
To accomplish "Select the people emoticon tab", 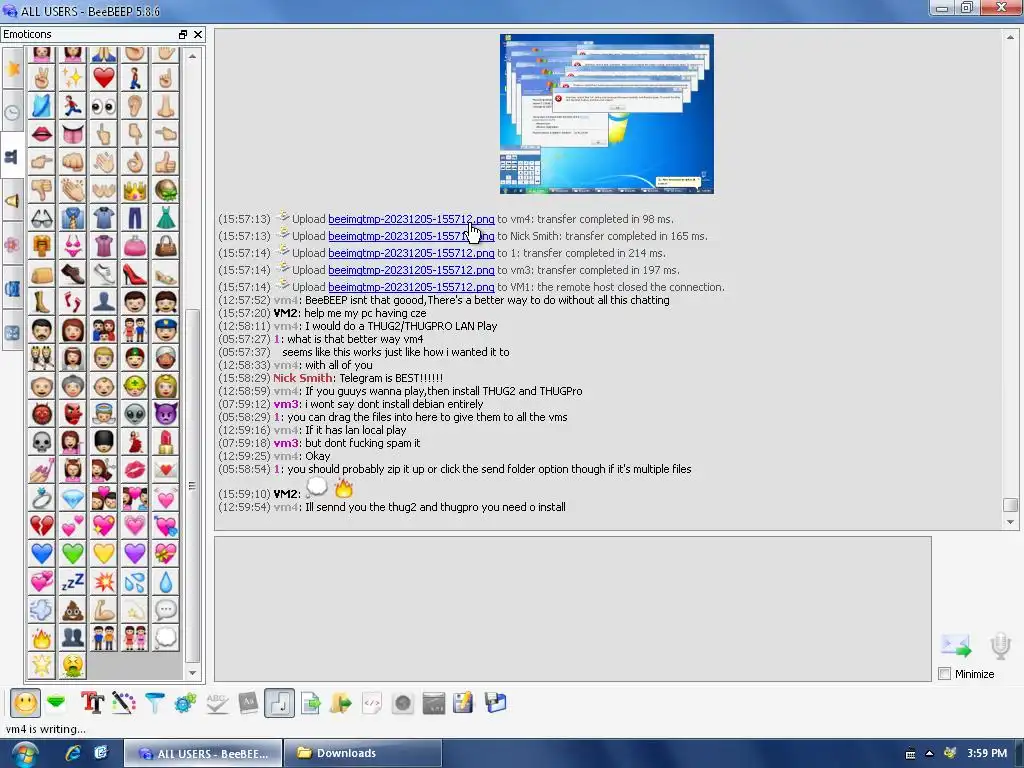I will pos(12,157).
